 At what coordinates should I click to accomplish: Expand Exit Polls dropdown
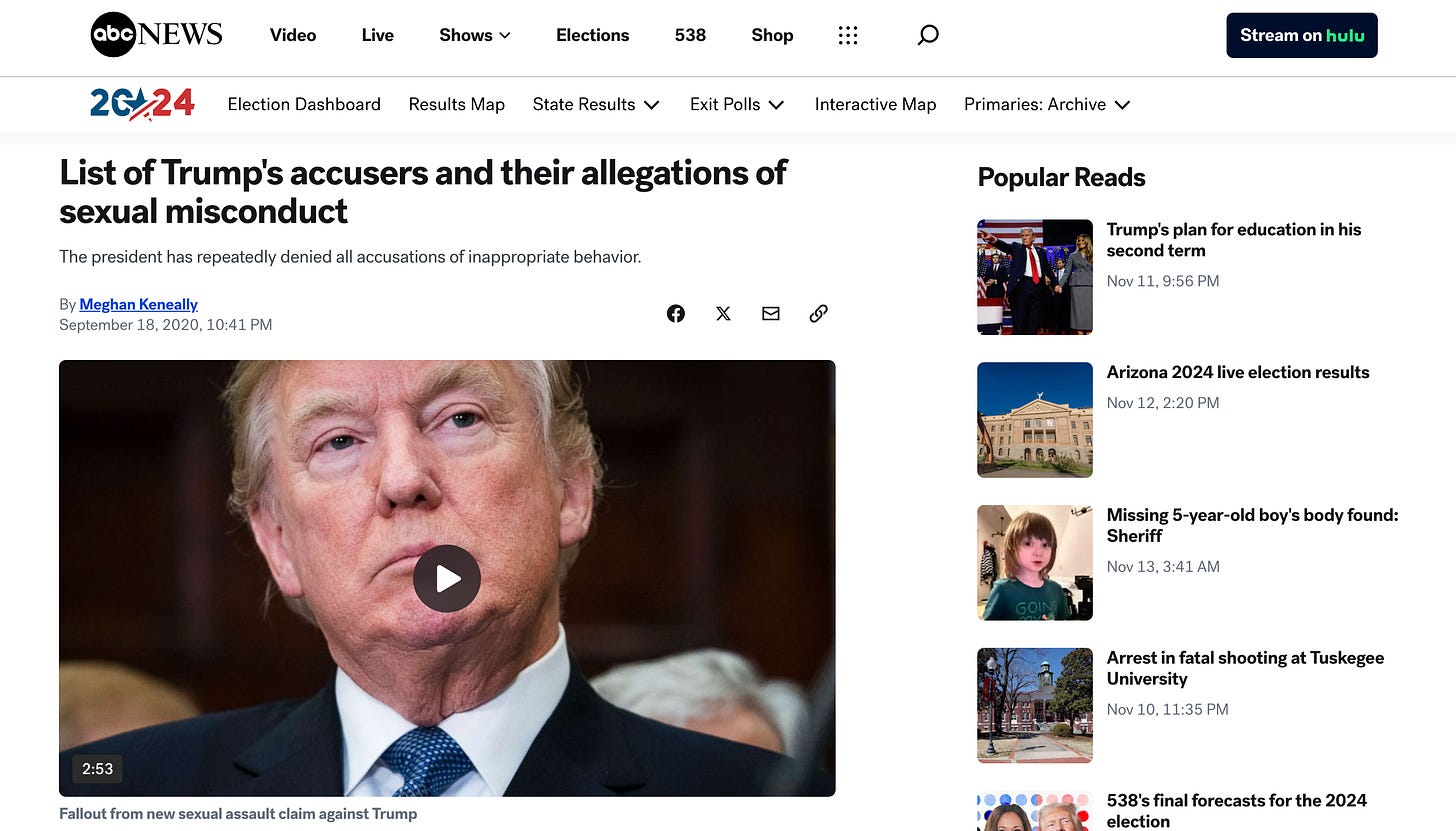tap(737, 104)
